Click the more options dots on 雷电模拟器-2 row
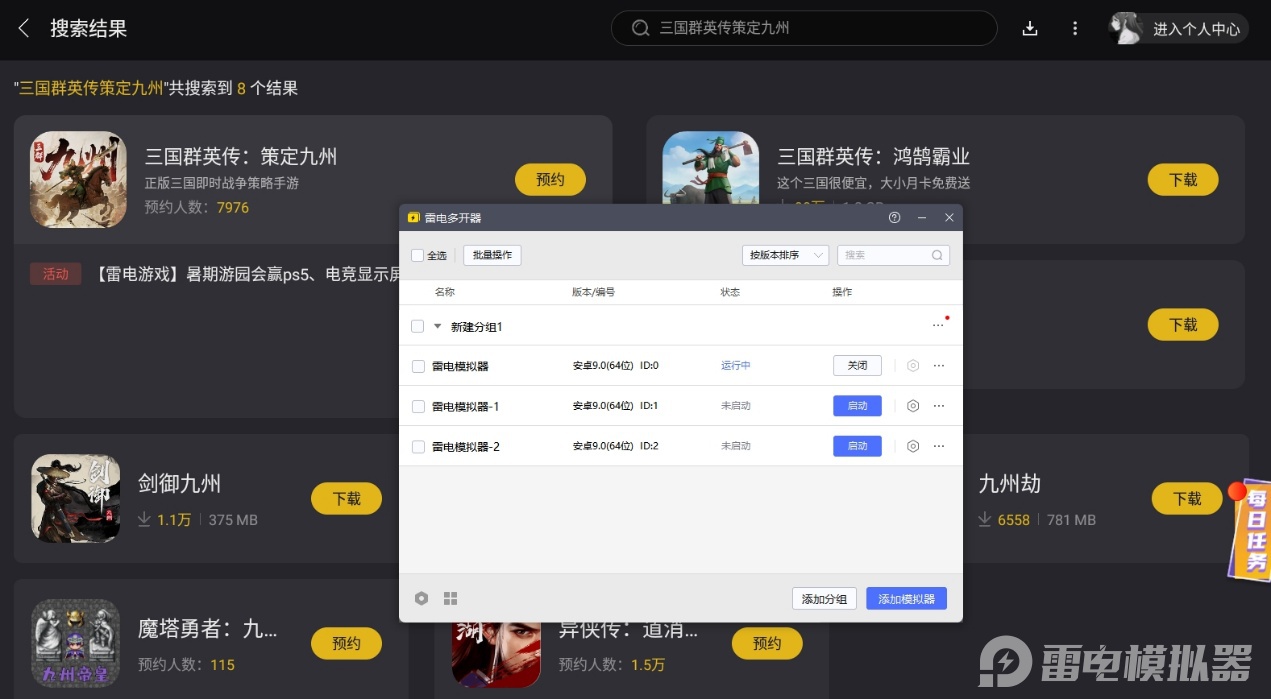Viewport: 1271px width, 699px height. [939, 446]
